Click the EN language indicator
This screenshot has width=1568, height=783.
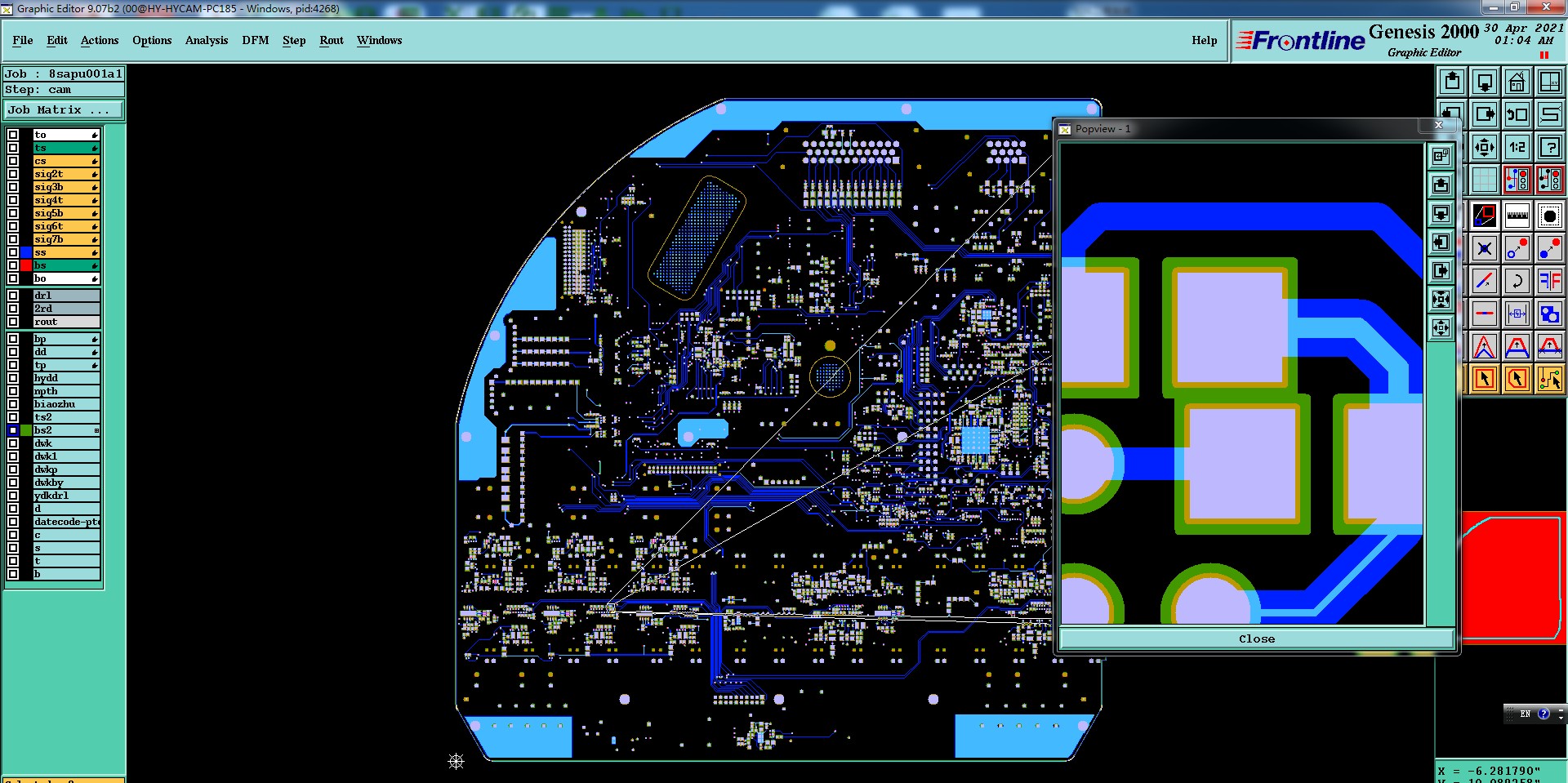click(x=1525, y=714)
